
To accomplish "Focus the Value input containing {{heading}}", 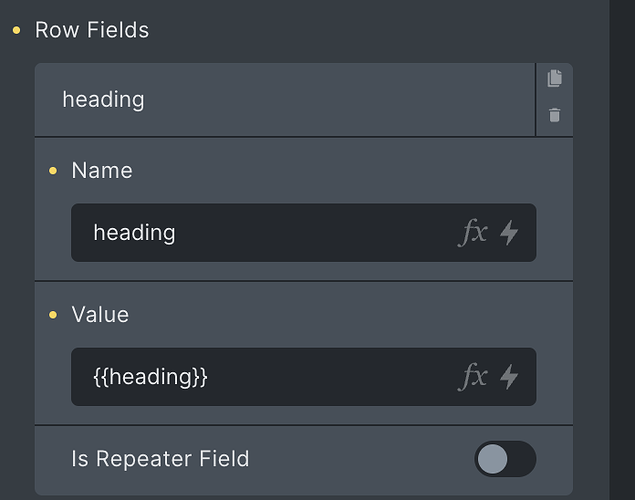I will click(x=263, y=377).
